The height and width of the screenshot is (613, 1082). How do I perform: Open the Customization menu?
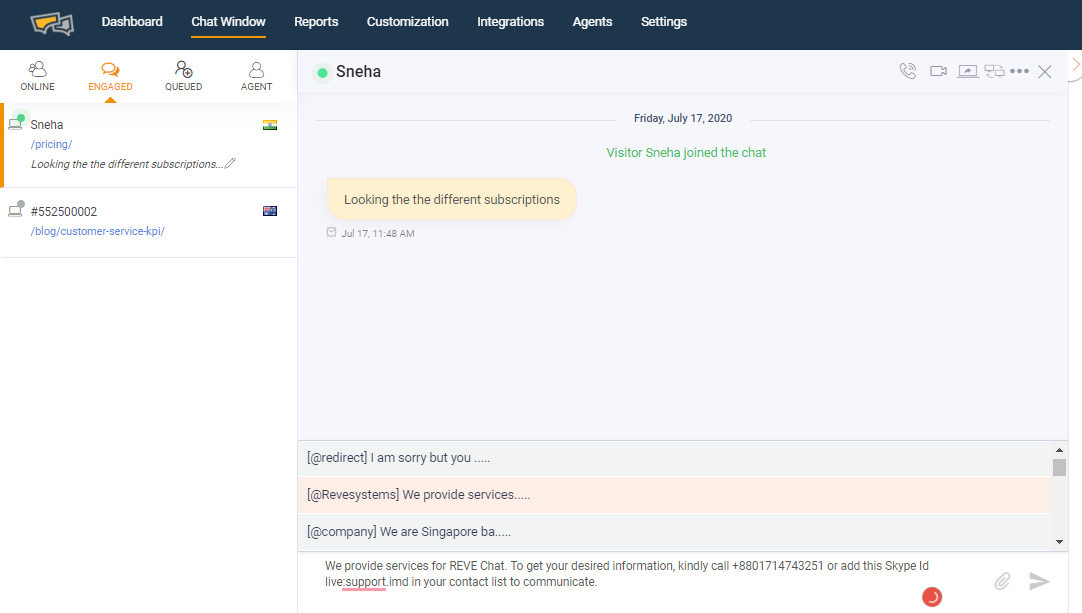coord(408,22)
